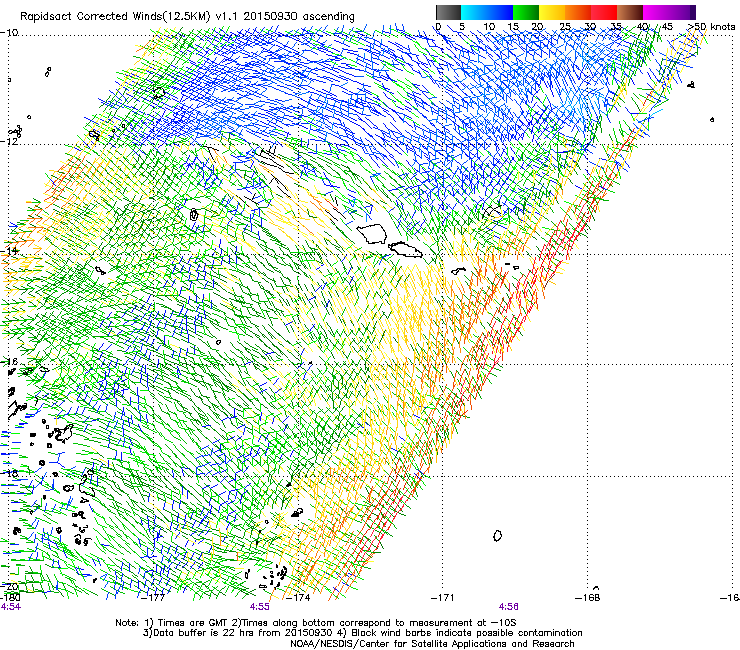Click the '-16' latitude label

pos(9,362)
